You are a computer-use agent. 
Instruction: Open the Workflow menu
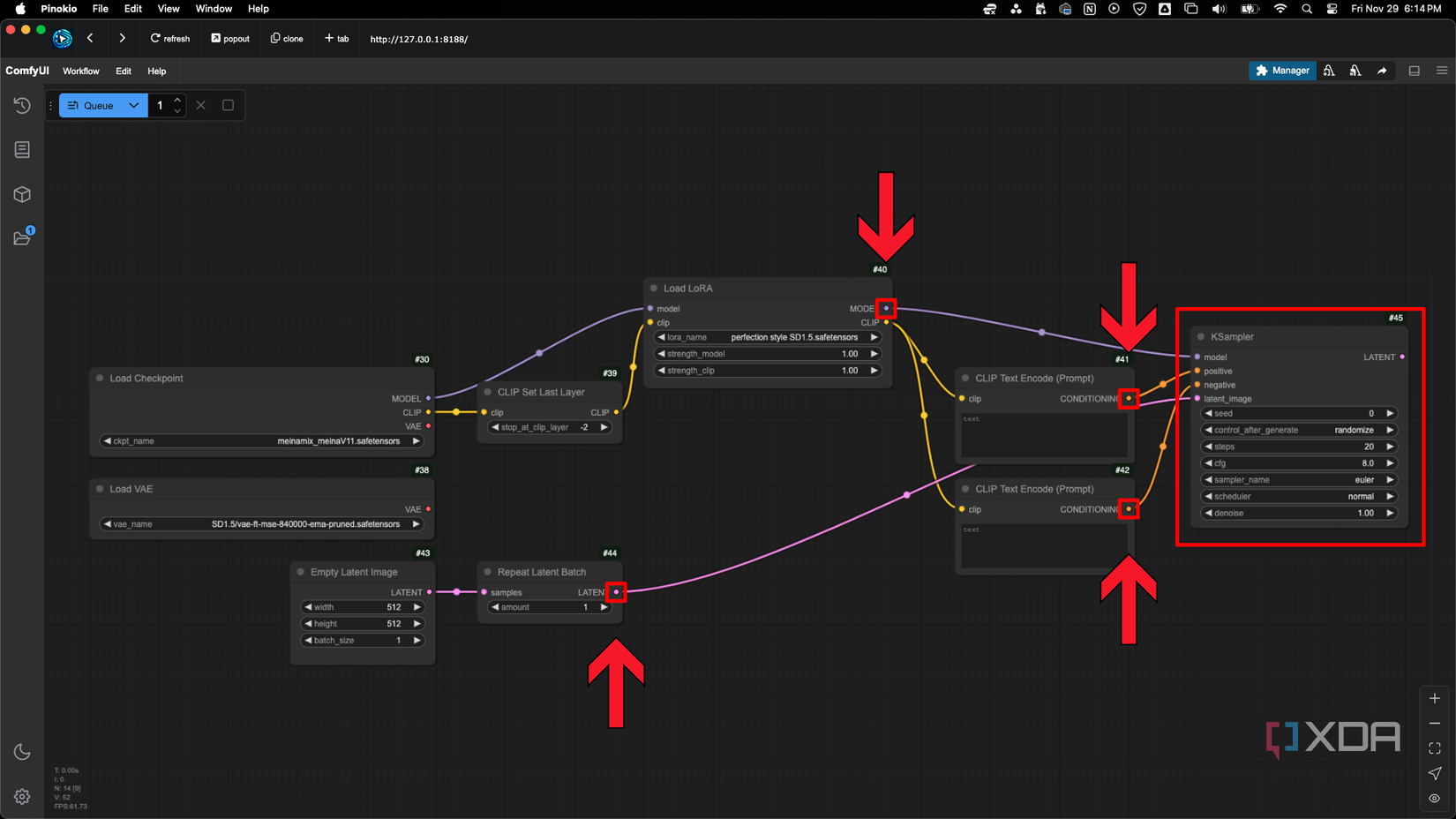80,71
